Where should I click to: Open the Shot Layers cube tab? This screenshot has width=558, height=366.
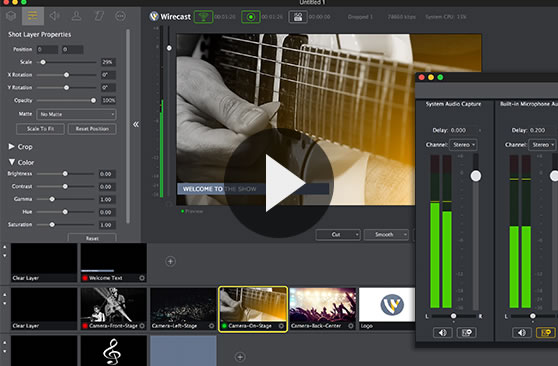(x=11, y=16)
